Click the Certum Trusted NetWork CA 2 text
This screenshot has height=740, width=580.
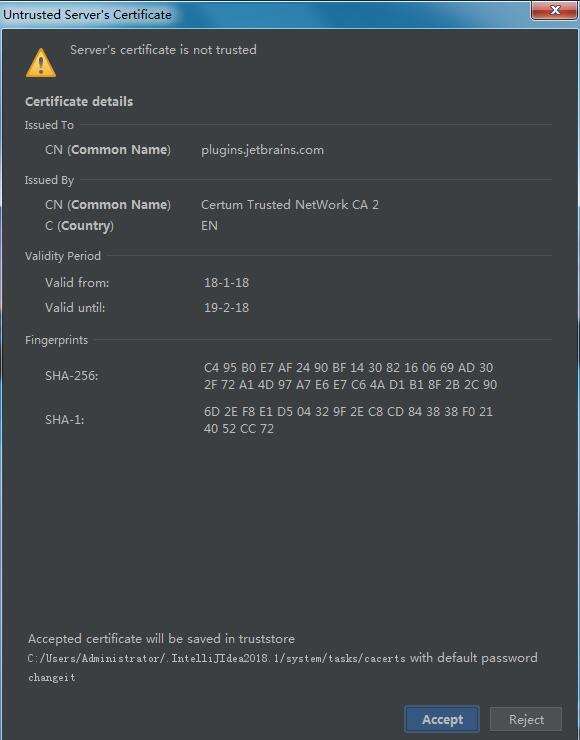pos(290,205)
